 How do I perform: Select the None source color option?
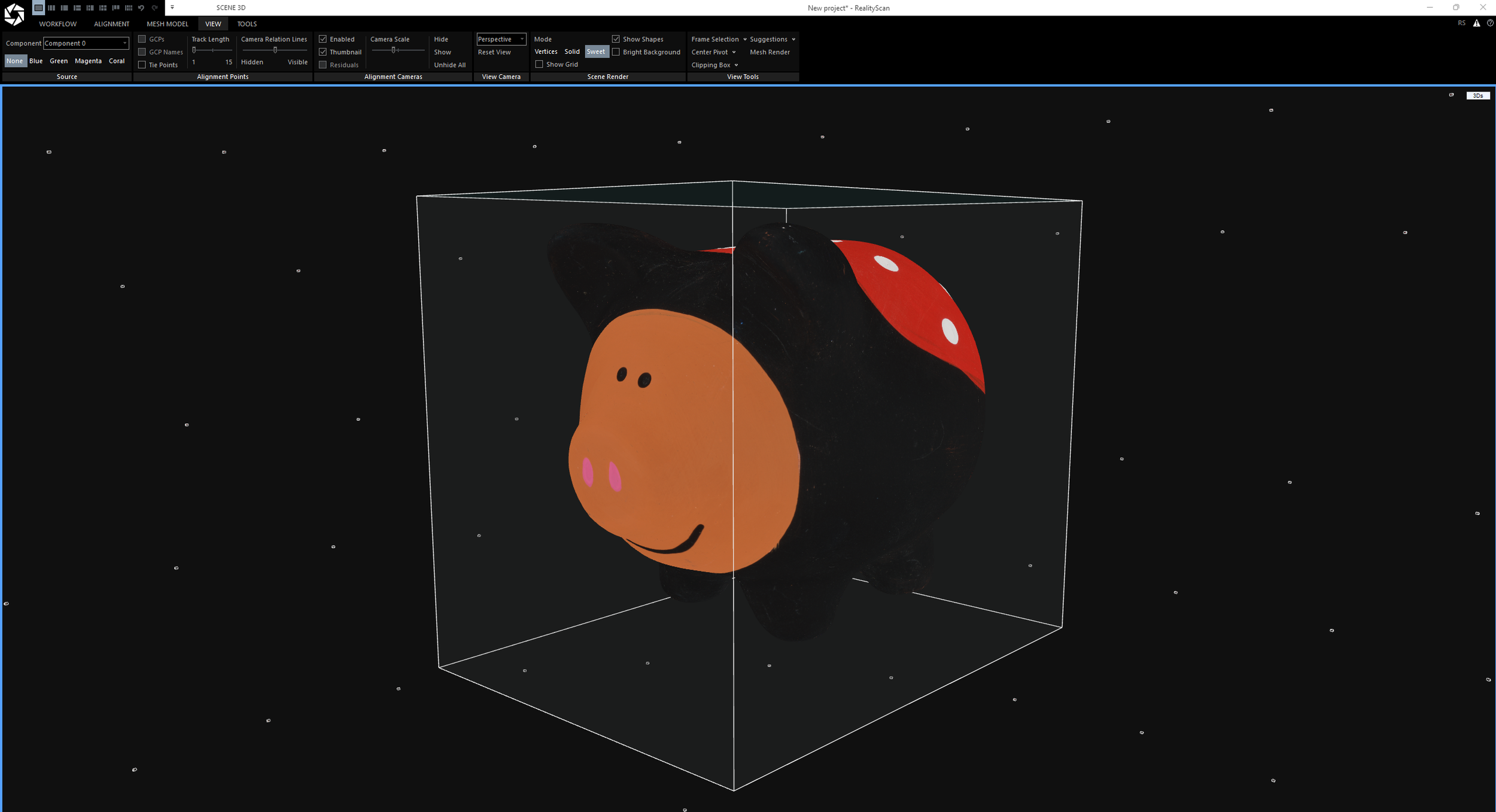tap(15, 61)
